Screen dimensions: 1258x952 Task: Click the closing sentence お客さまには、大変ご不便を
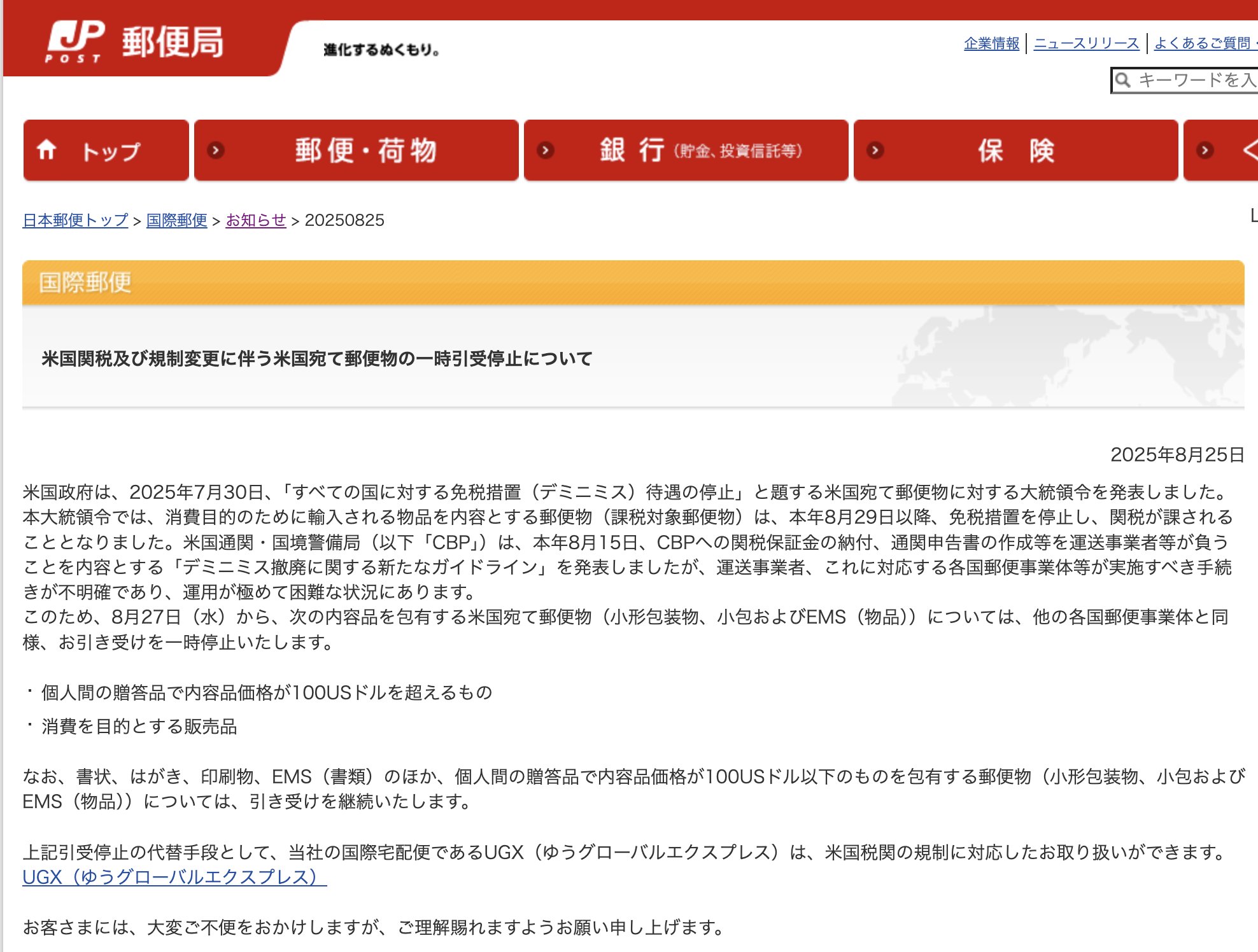374,927
